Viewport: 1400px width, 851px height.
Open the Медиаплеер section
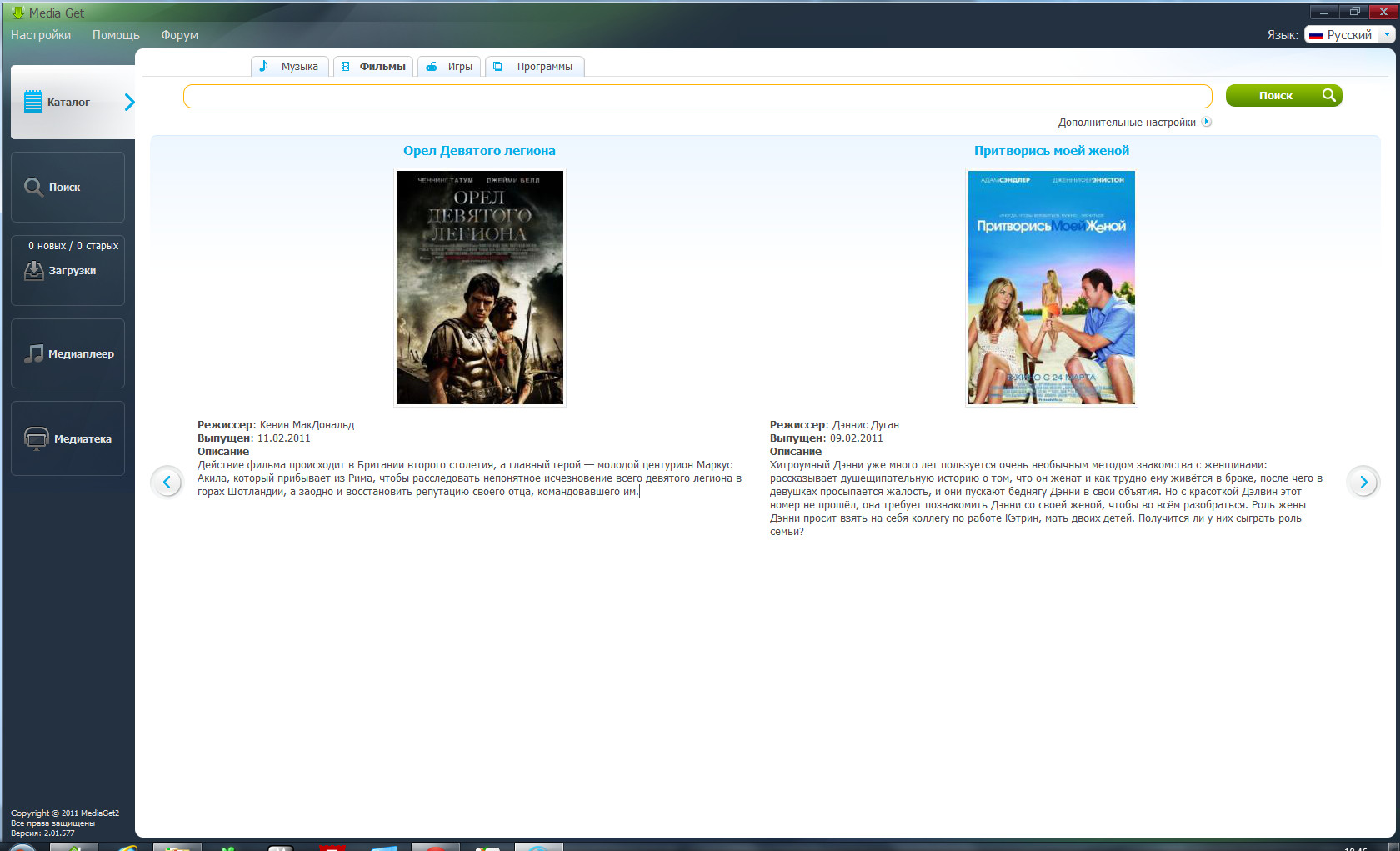[x=67, y=353]
